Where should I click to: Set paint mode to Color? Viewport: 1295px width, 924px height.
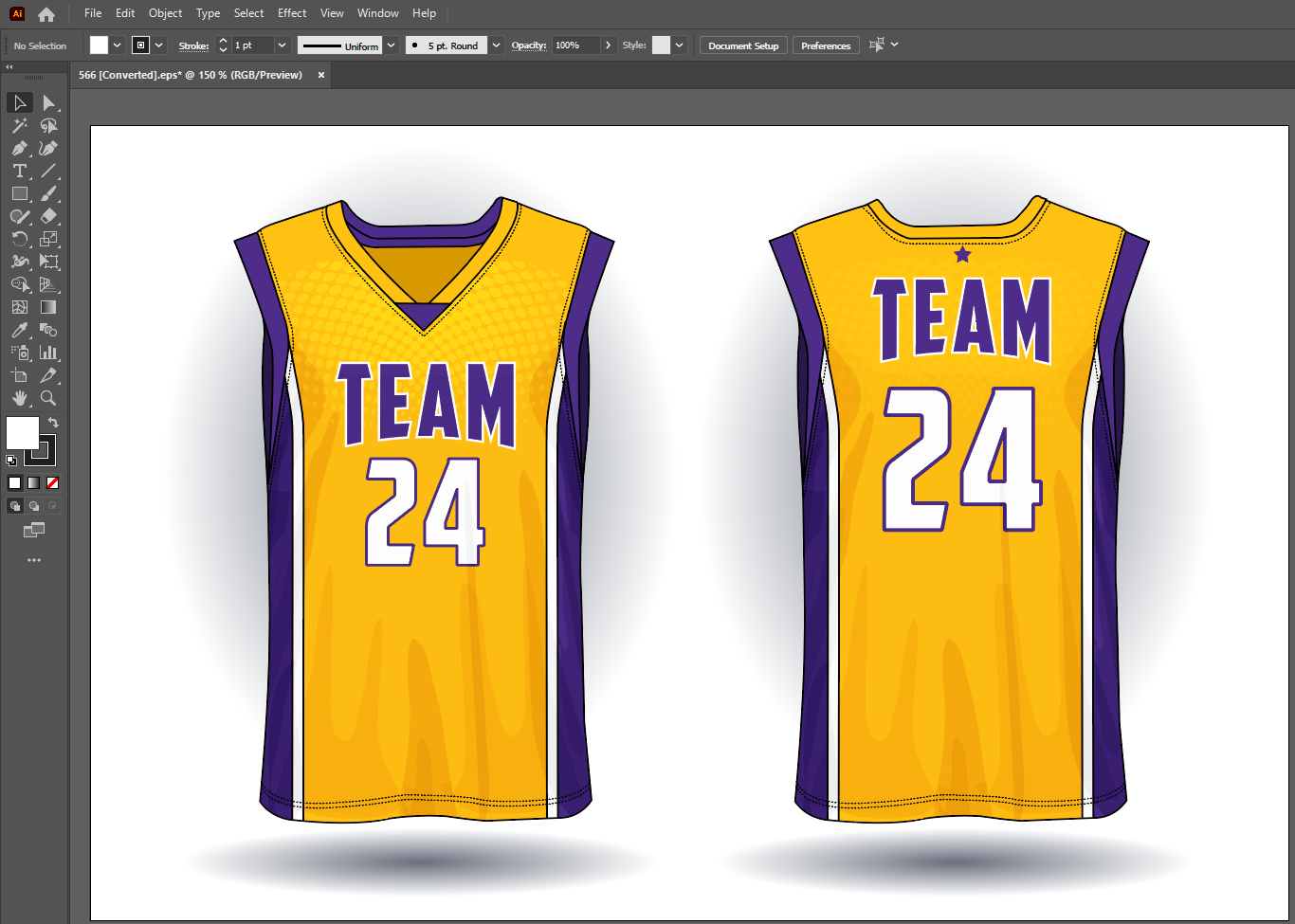[15, 482]
